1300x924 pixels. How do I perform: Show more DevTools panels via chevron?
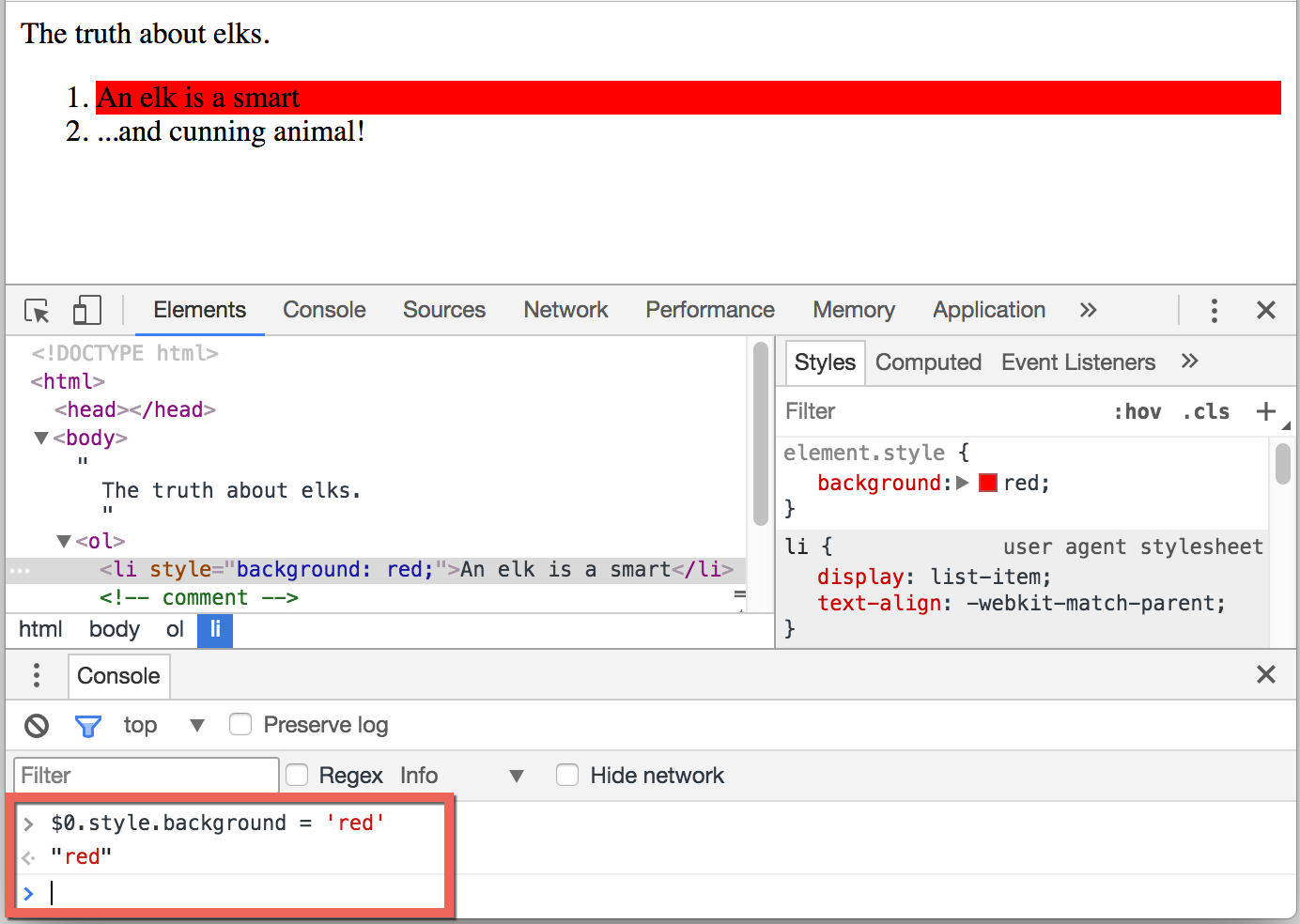tap(1088, 311)
